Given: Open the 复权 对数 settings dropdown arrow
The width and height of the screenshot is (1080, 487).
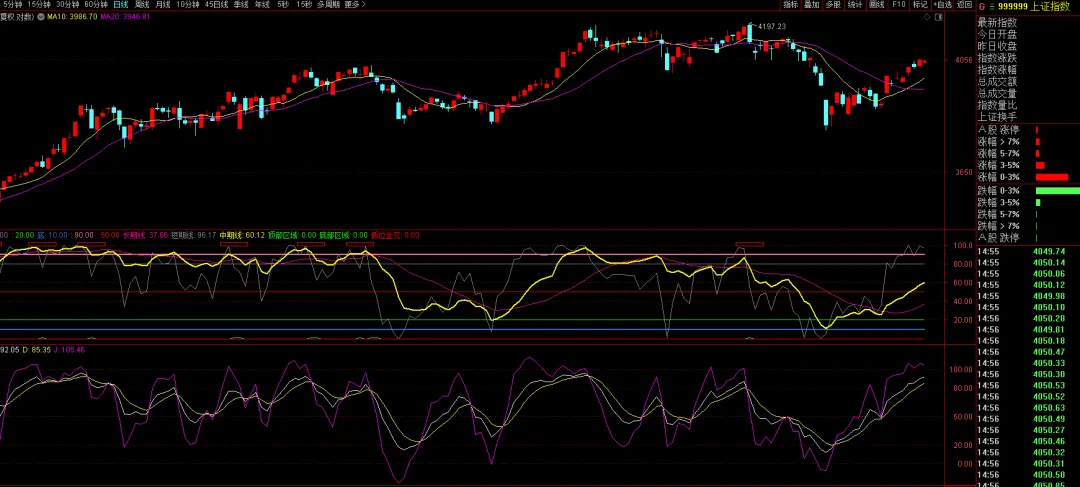Looking at the screenshot, I should (42, 16).
